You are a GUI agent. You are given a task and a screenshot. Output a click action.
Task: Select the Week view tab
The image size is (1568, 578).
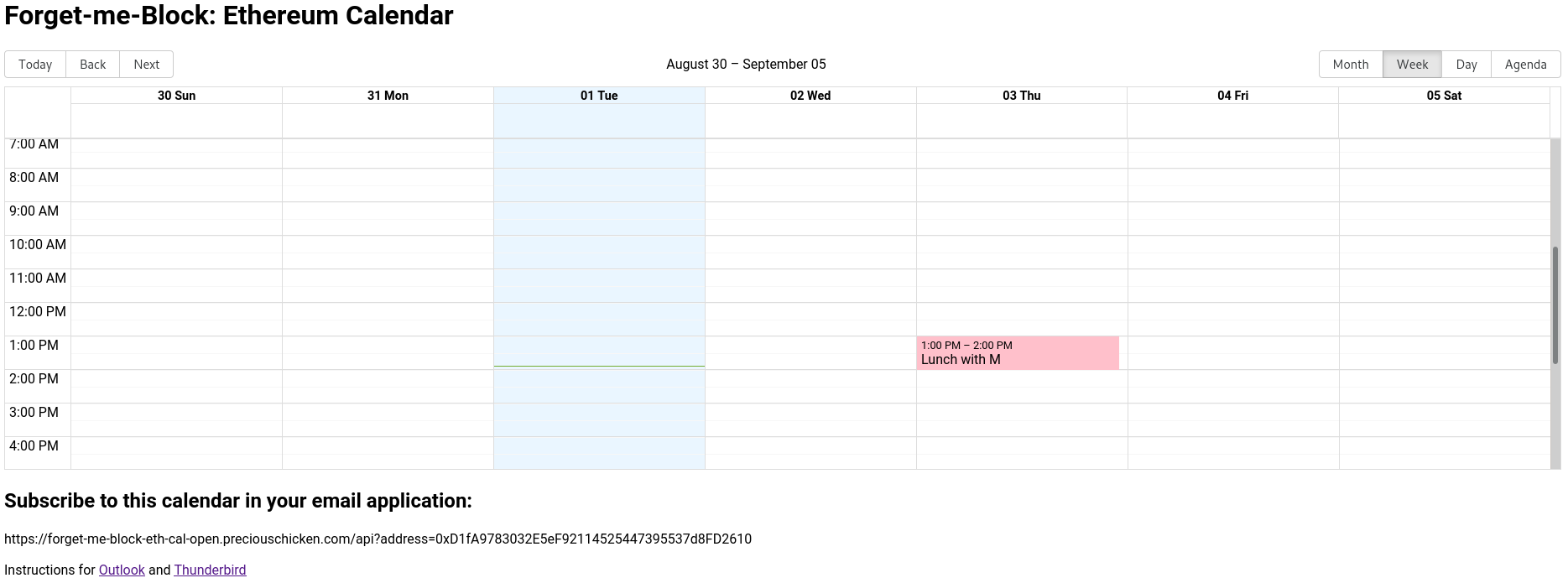point(1412,65)
